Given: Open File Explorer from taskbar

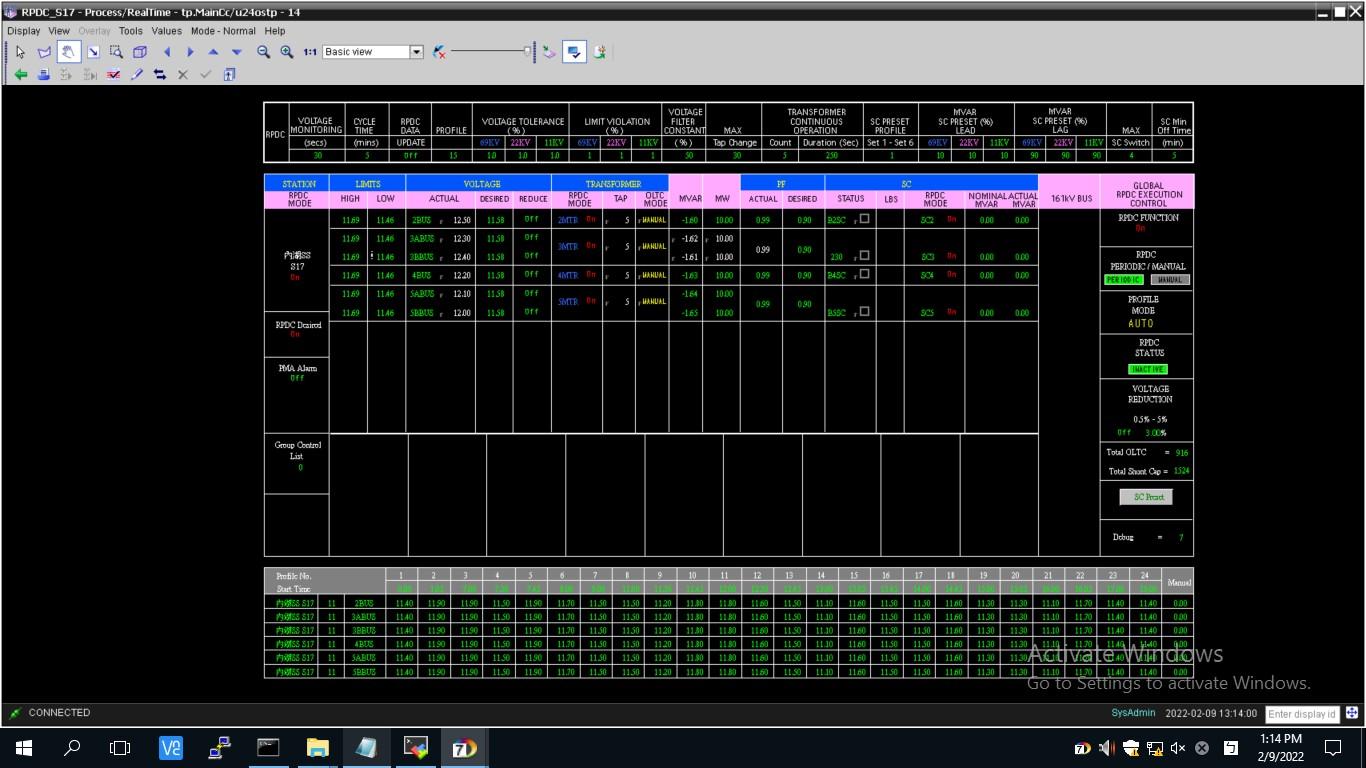Looking at the screenshot, I should click(x=317, y=748).
